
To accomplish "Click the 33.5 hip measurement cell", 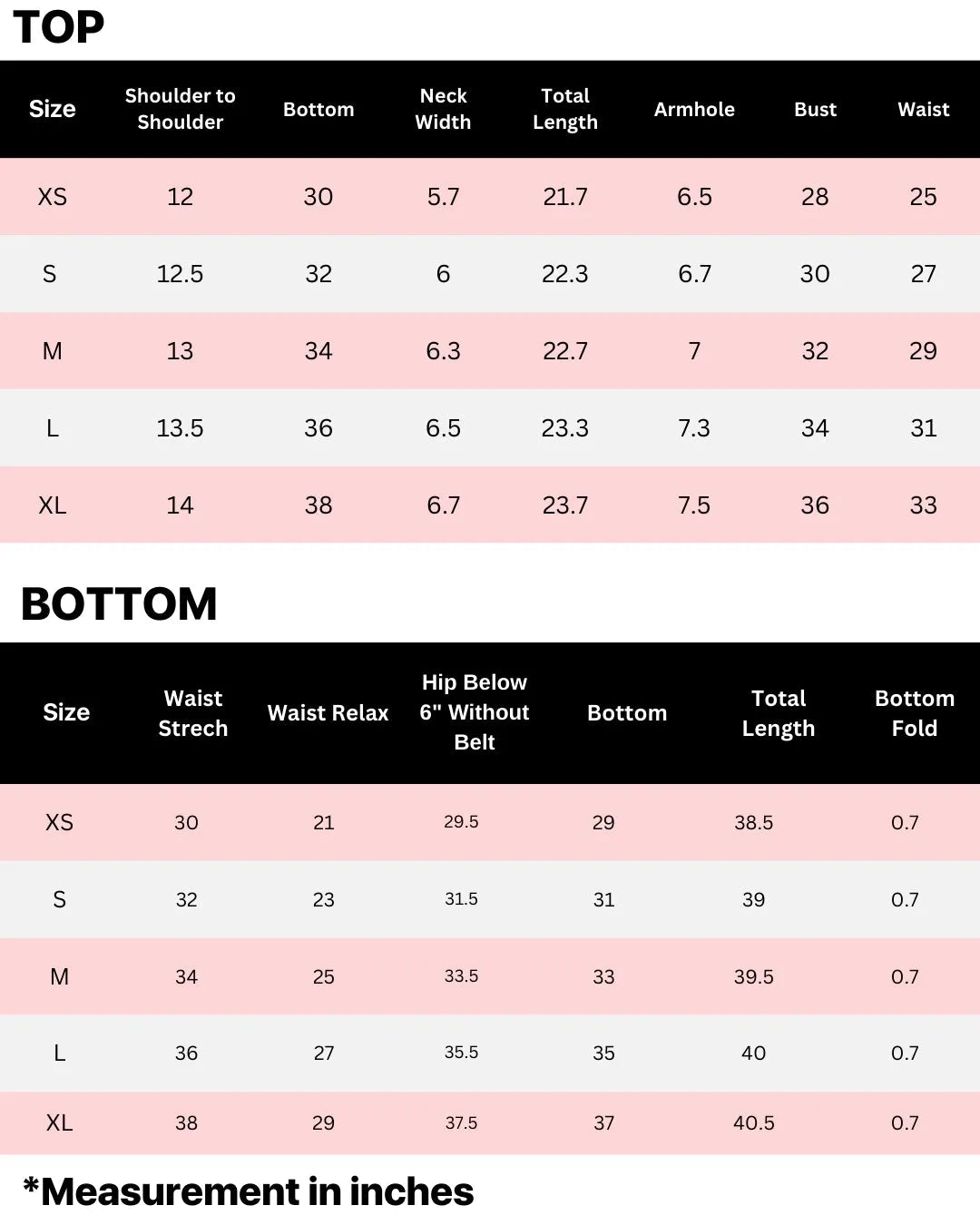I will (x=461, y=976).
